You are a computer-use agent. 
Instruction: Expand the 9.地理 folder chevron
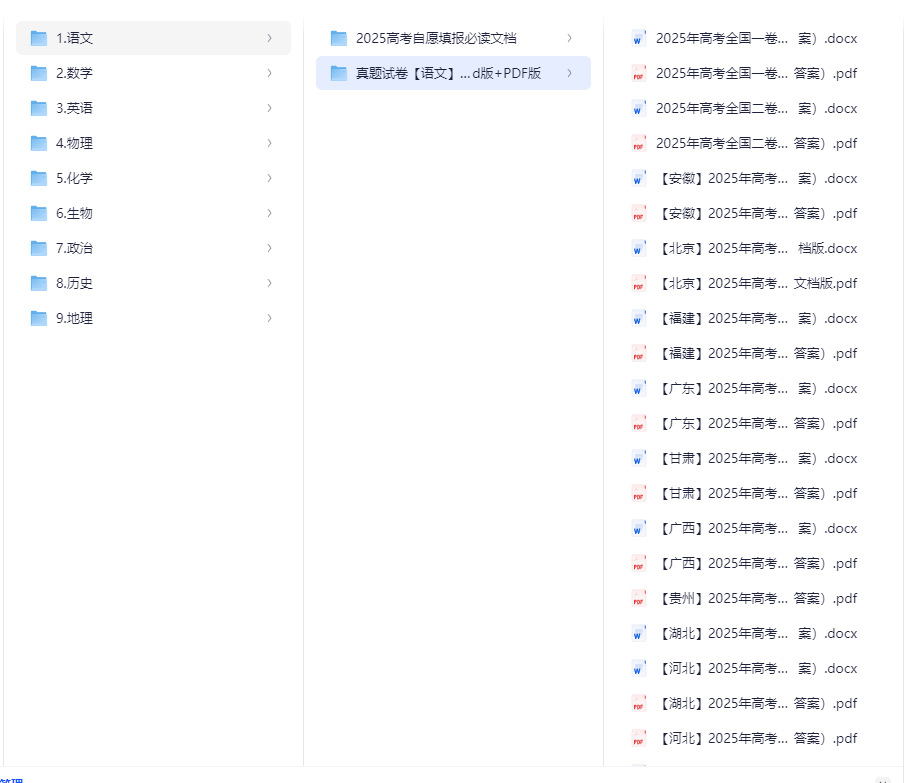click(x=269, y=318)
